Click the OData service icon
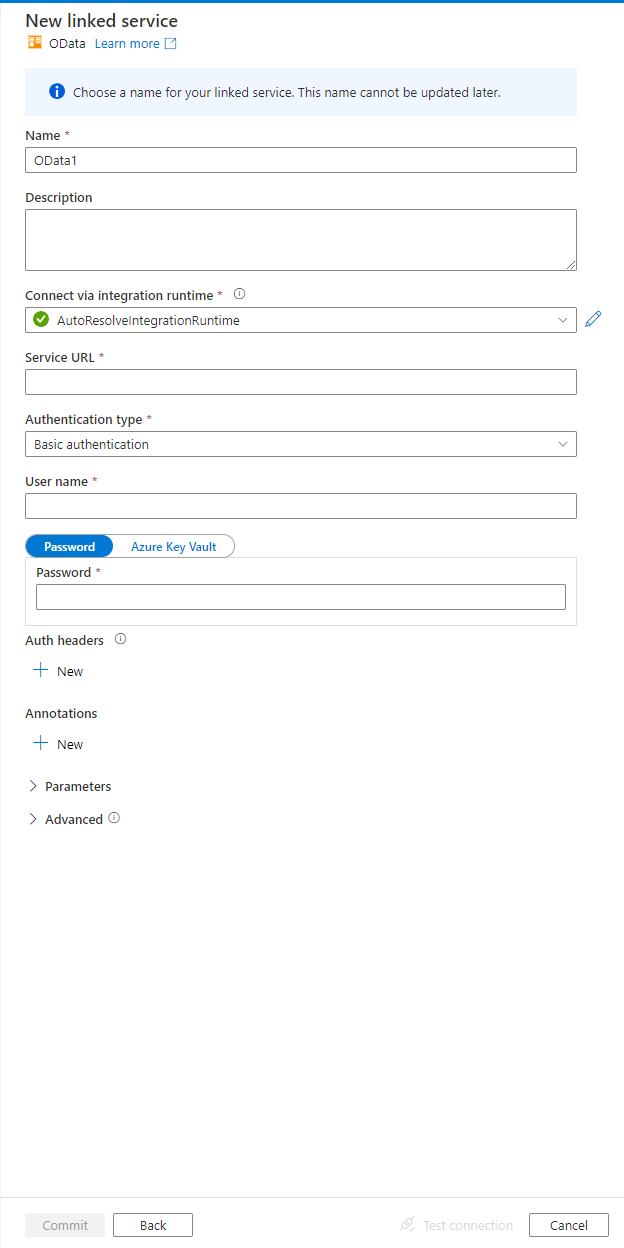The width and height of the screenshot is (624, 1248). click(33, 43)
